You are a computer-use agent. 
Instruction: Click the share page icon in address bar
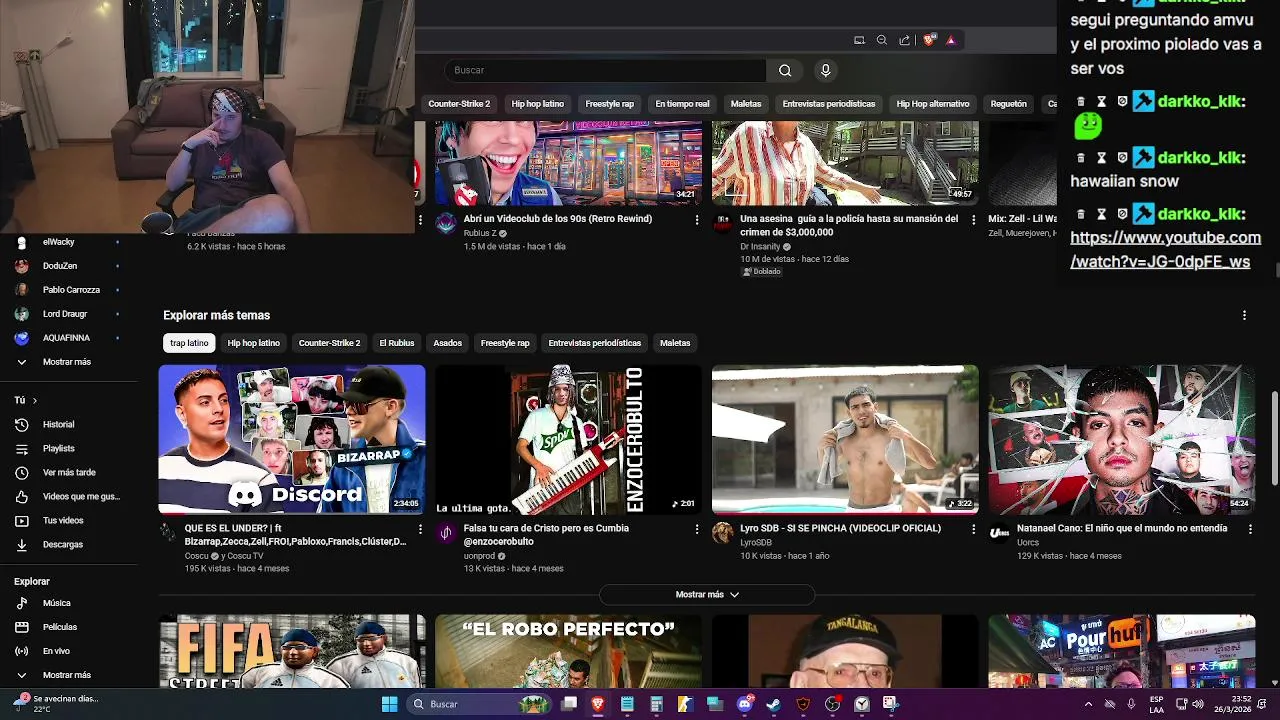pyautogui.click(x=905, y=40)
